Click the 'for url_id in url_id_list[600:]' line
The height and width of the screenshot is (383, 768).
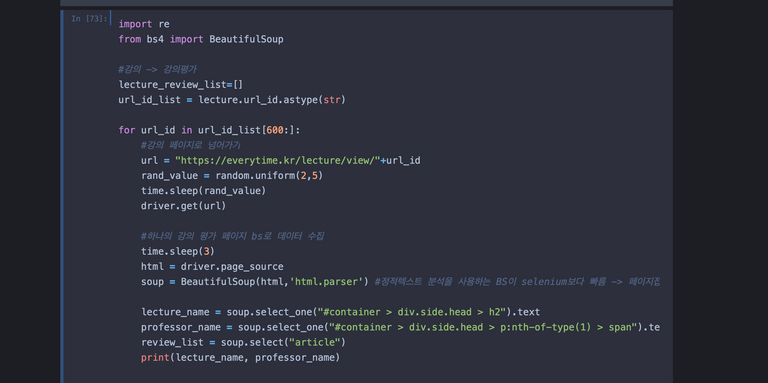[209, 130]
